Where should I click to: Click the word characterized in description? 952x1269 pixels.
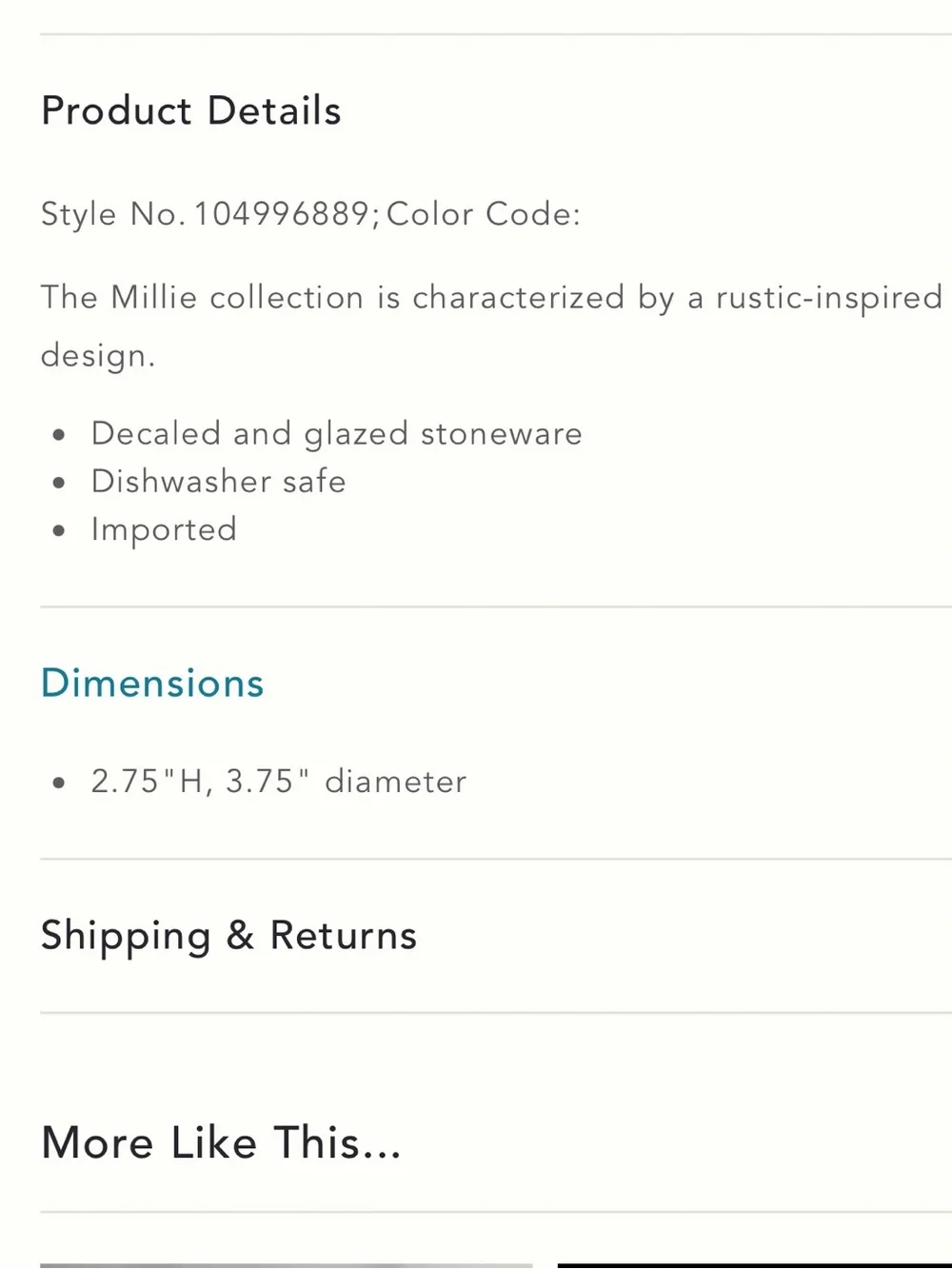pyautogui.click(x=518, y=297)
